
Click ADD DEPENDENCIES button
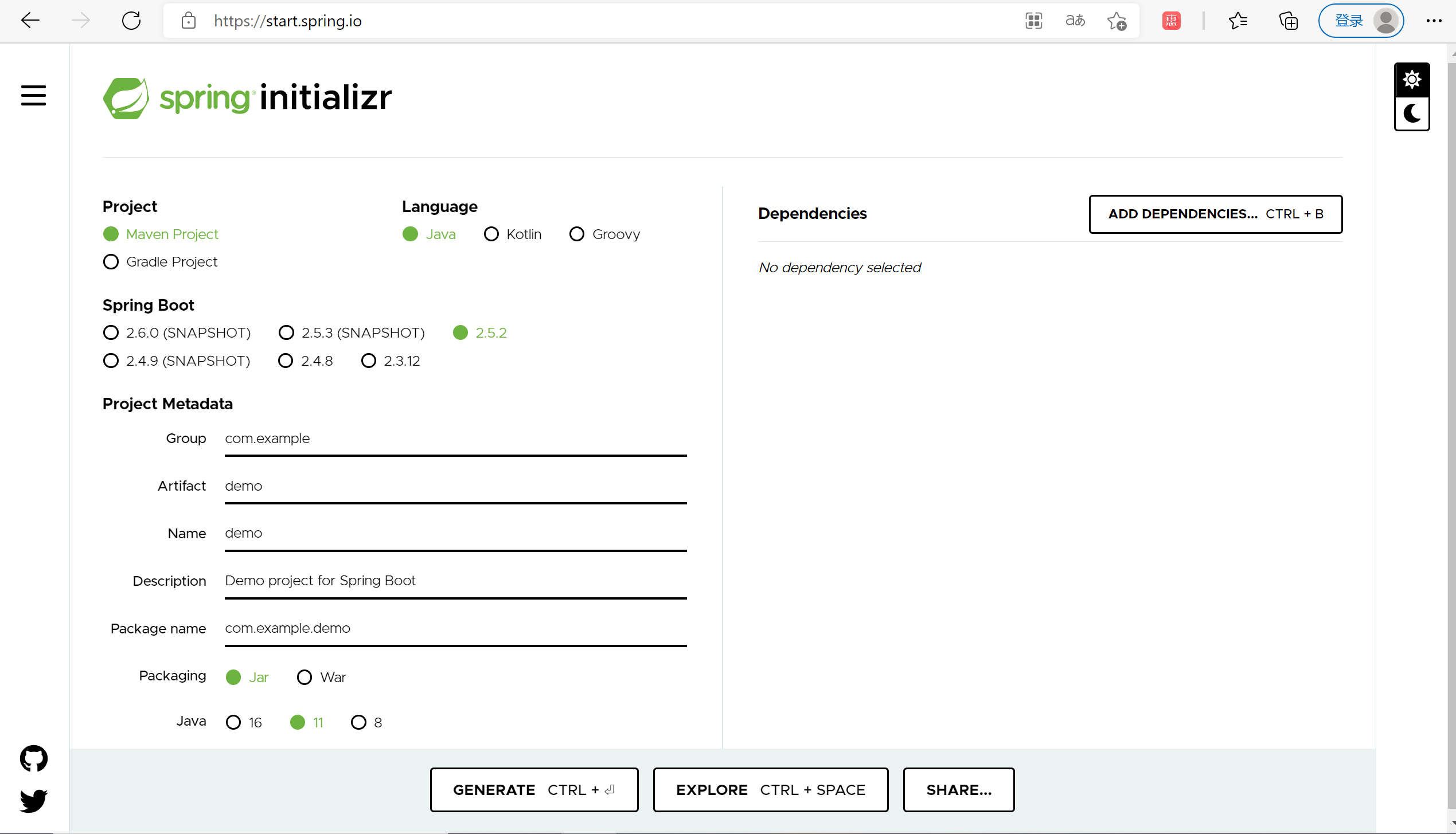pyautogui.click(x=1215, y=214)
